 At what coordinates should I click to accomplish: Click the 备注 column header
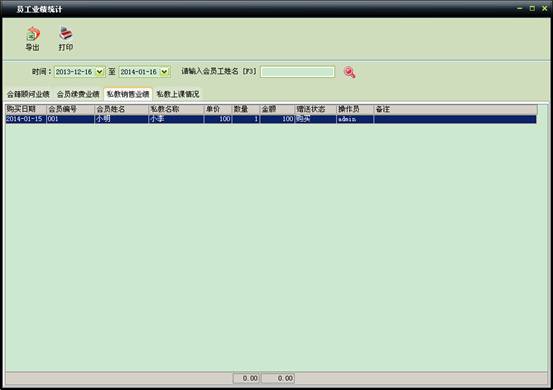tap(455, 109)
